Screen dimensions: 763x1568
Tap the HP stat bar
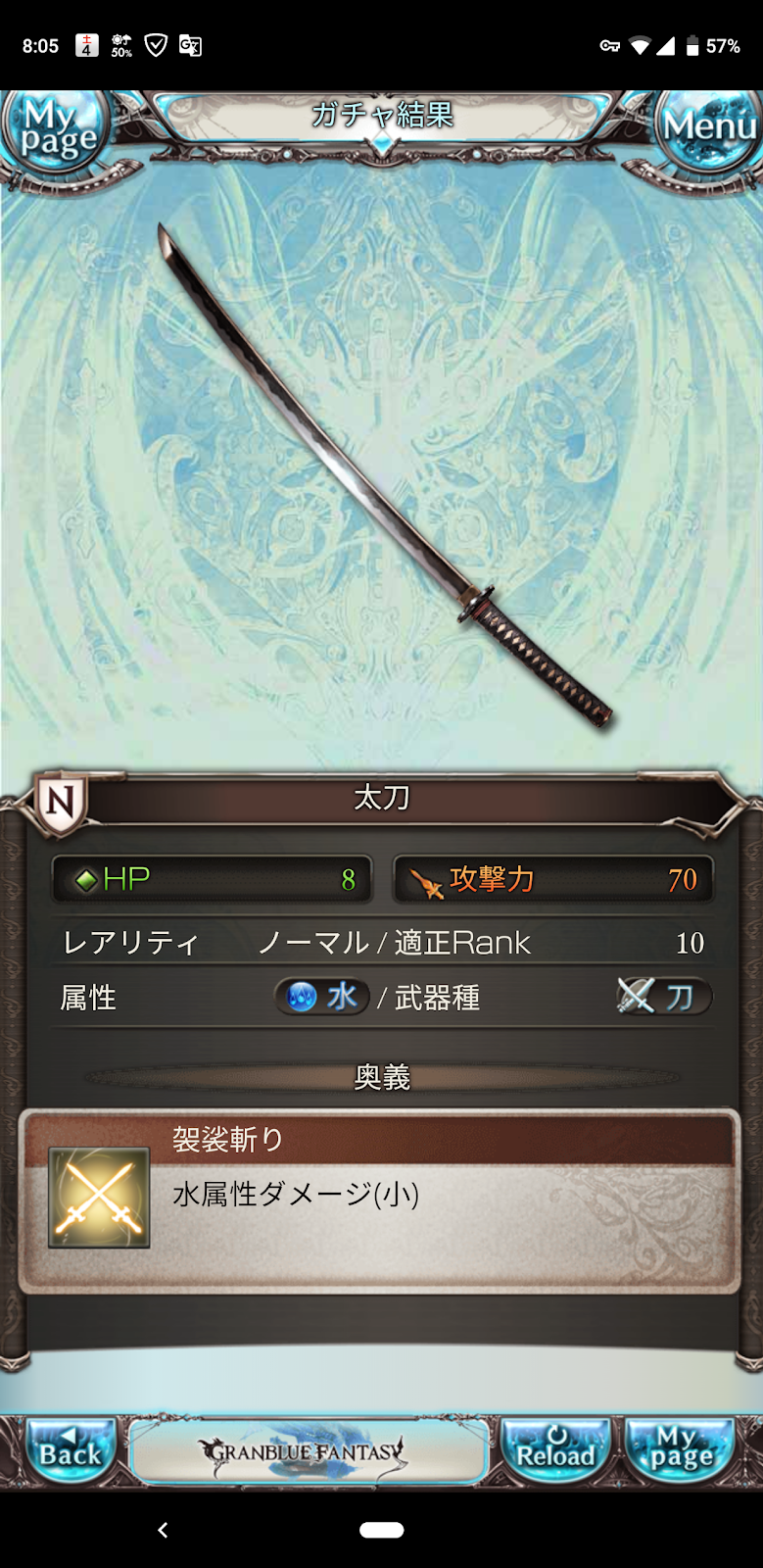click(x=212, y=879)
